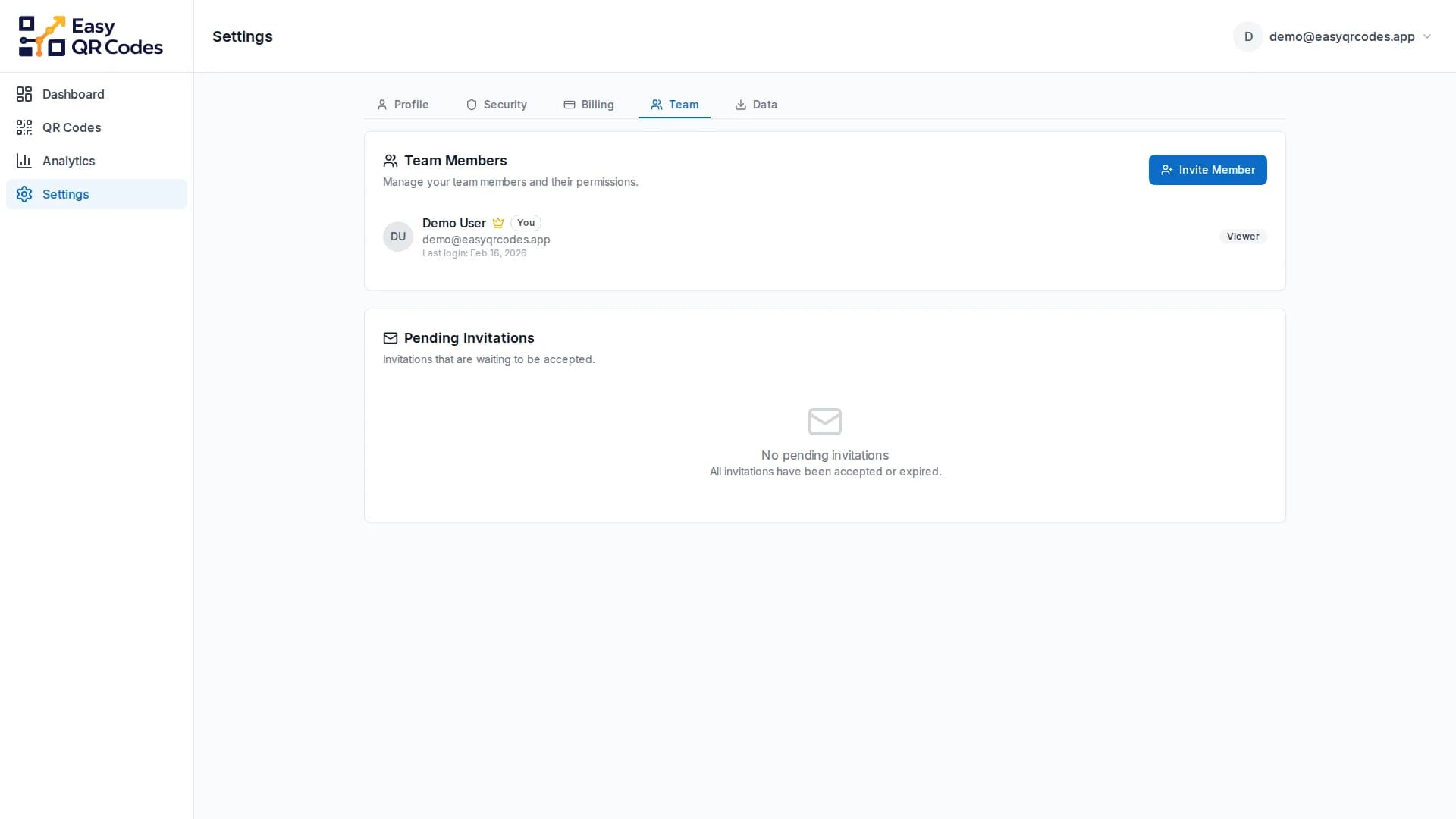
Task: Click the Settings gear icon
Action: (24, 194)
